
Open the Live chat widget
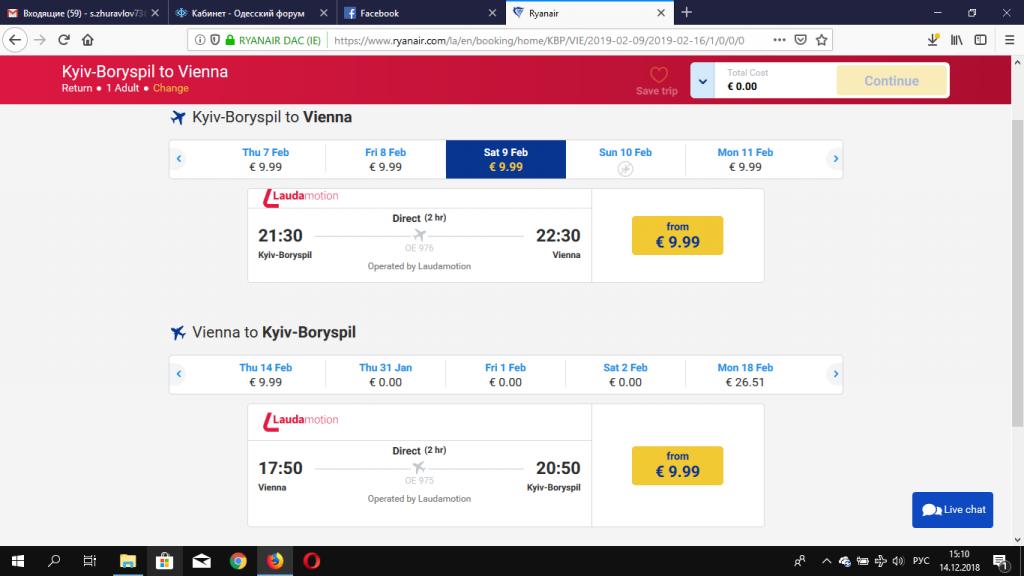(952, 509)
